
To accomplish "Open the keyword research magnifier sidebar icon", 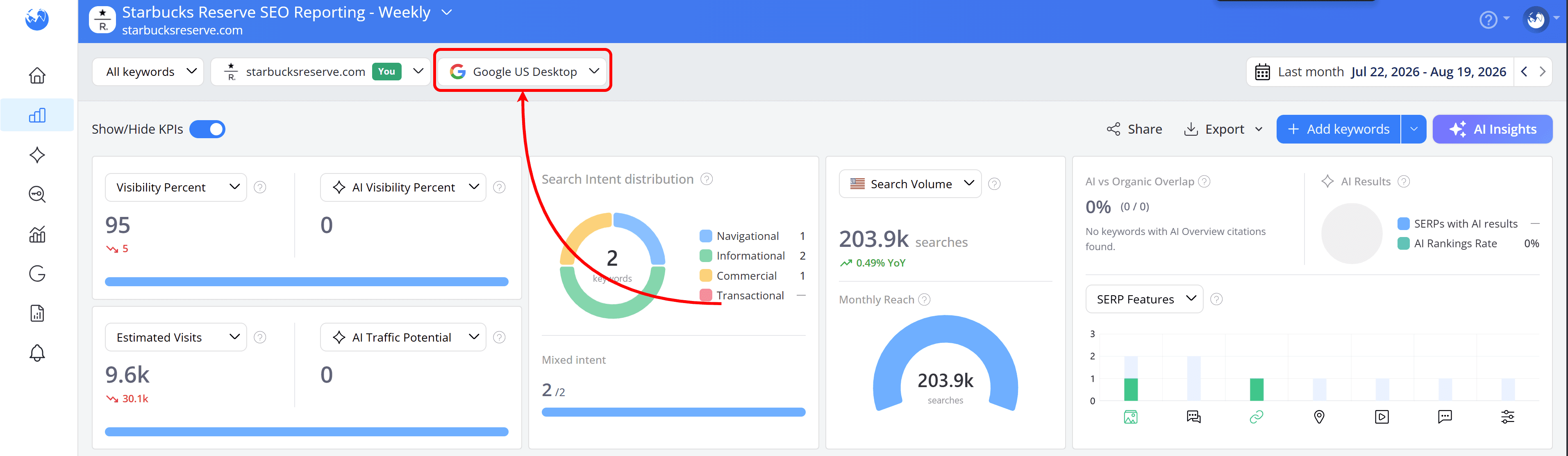I will click(x=37, y=194).
